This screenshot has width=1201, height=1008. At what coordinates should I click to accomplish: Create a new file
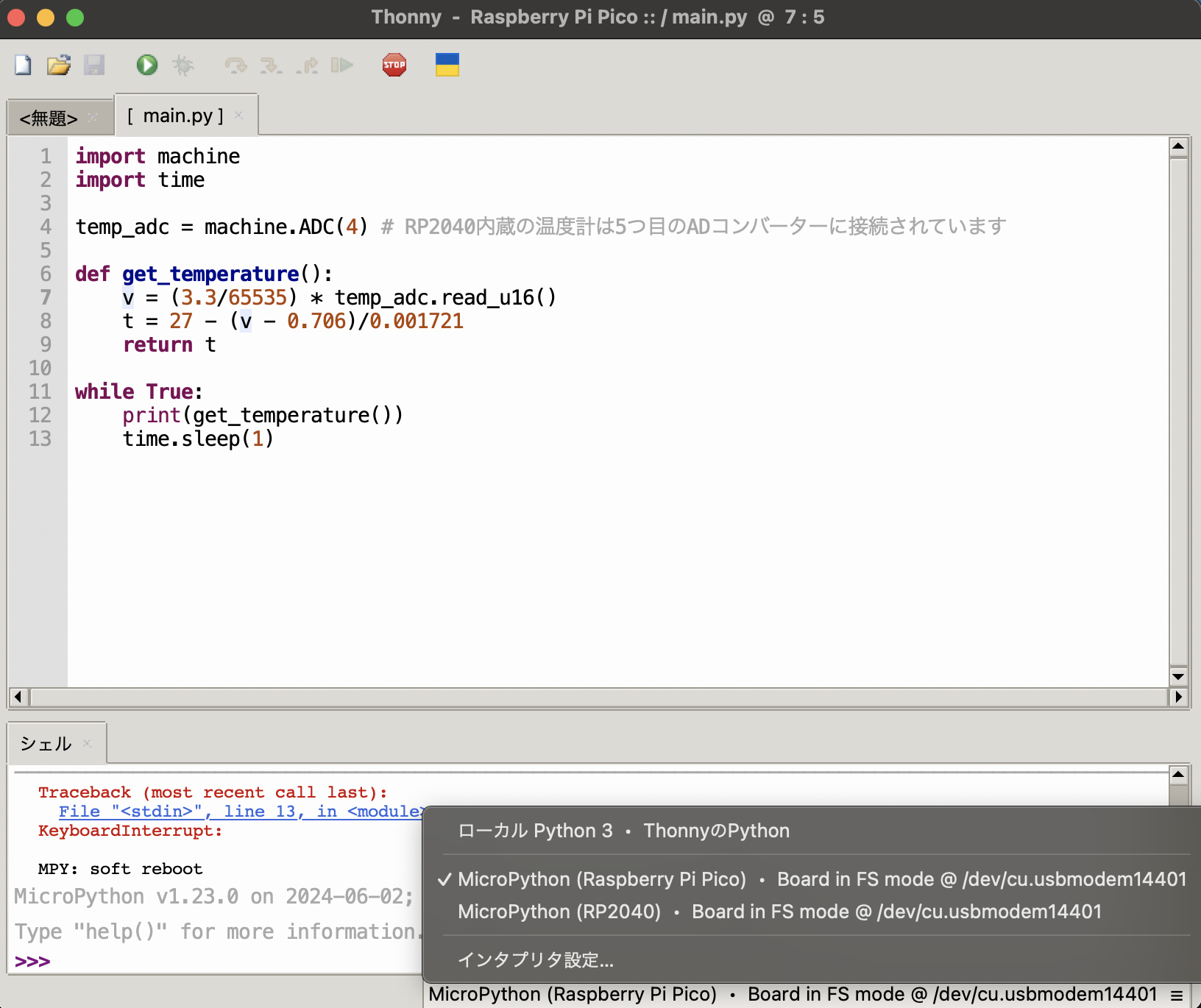pos(22,65)
